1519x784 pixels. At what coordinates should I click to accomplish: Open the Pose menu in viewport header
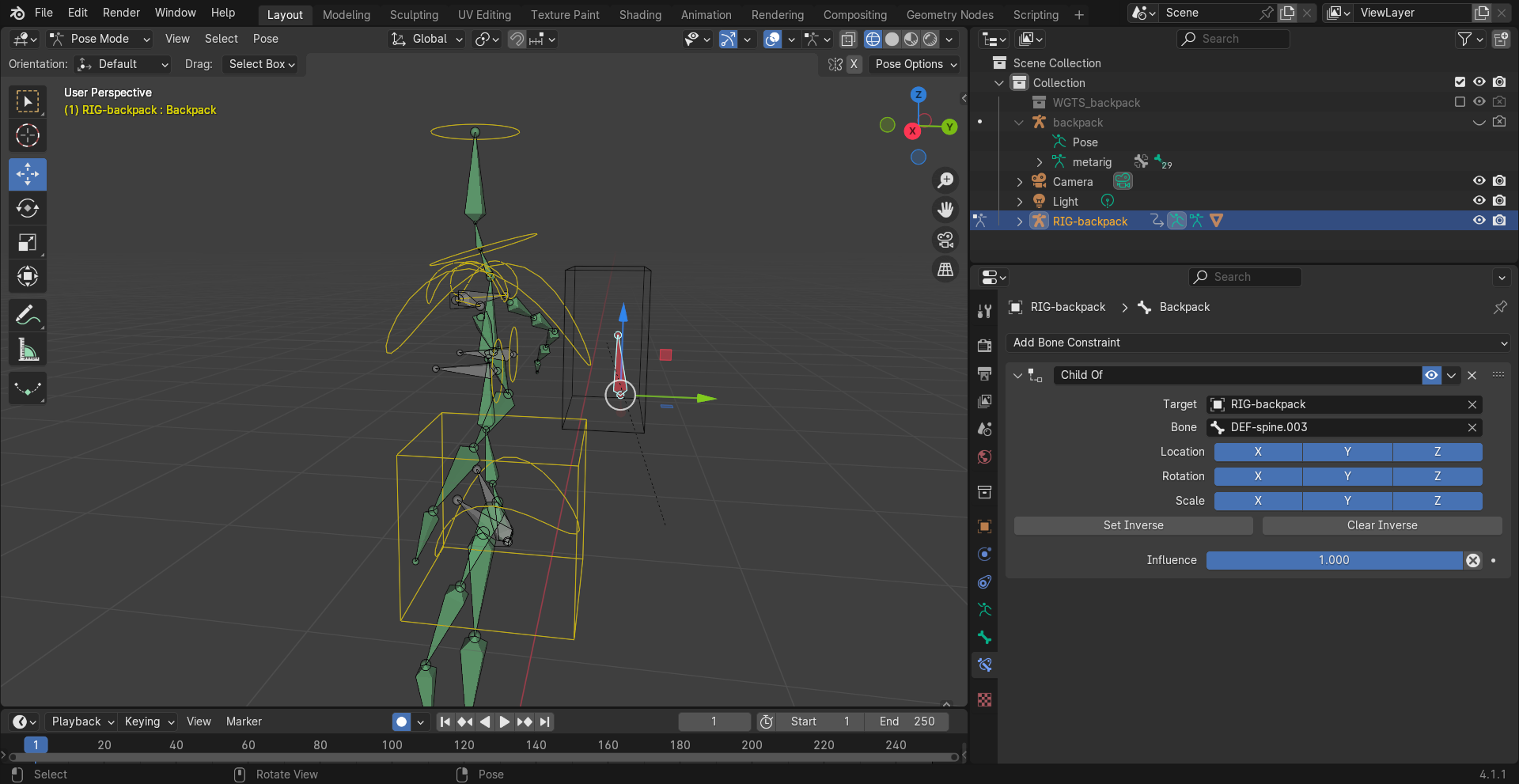click(x=265, y=39)
